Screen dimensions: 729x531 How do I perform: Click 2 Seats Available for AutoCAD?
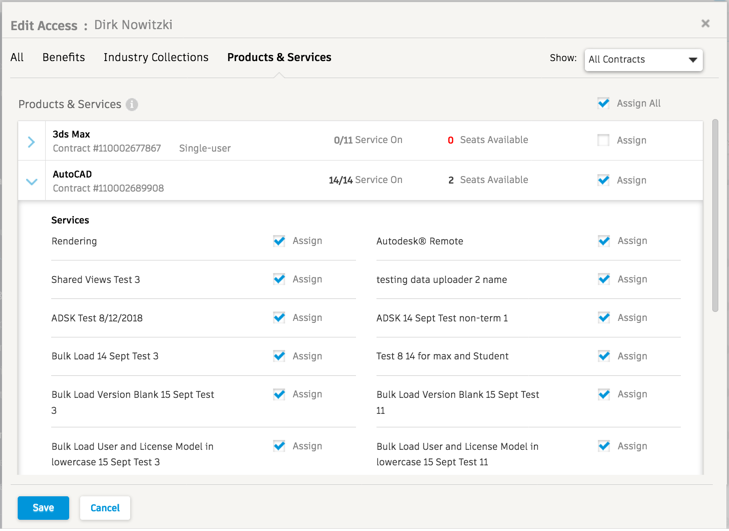pos(488,180)
